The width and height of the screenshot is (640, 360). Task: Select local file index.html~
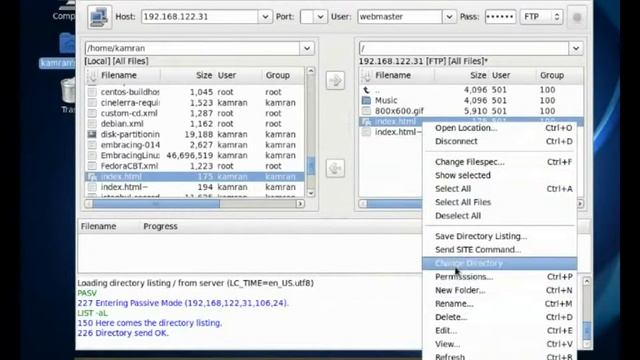click(195, 187)
